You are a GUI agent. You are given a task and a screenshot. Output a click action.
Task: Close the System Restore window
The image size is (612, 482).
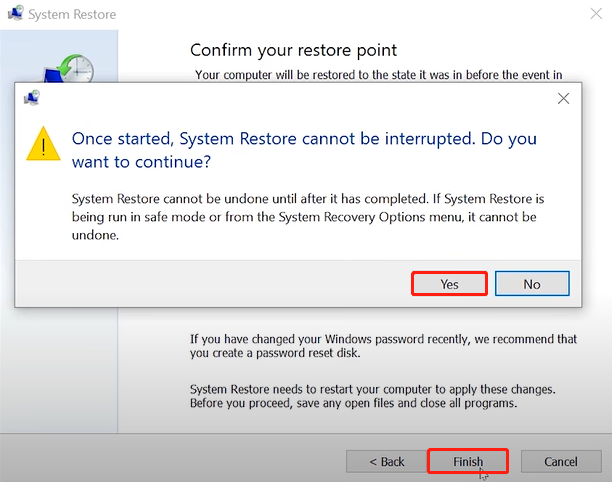pos(596,14)
